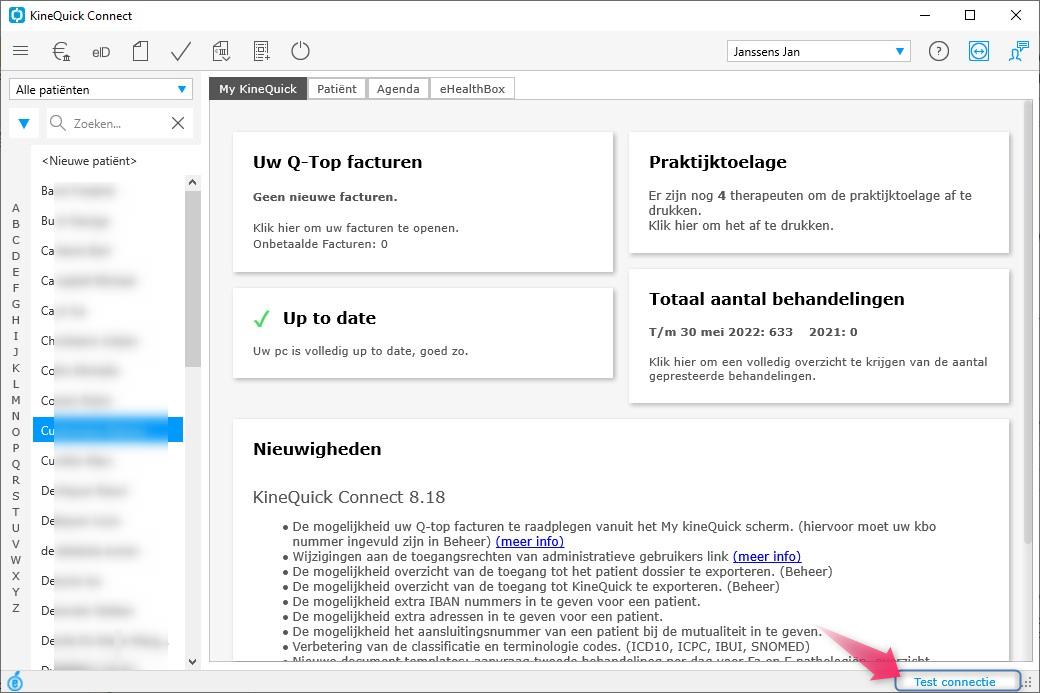Click the blank document toolbar icon
This screenshot has height=693, width=1040.
click(141, 51)
